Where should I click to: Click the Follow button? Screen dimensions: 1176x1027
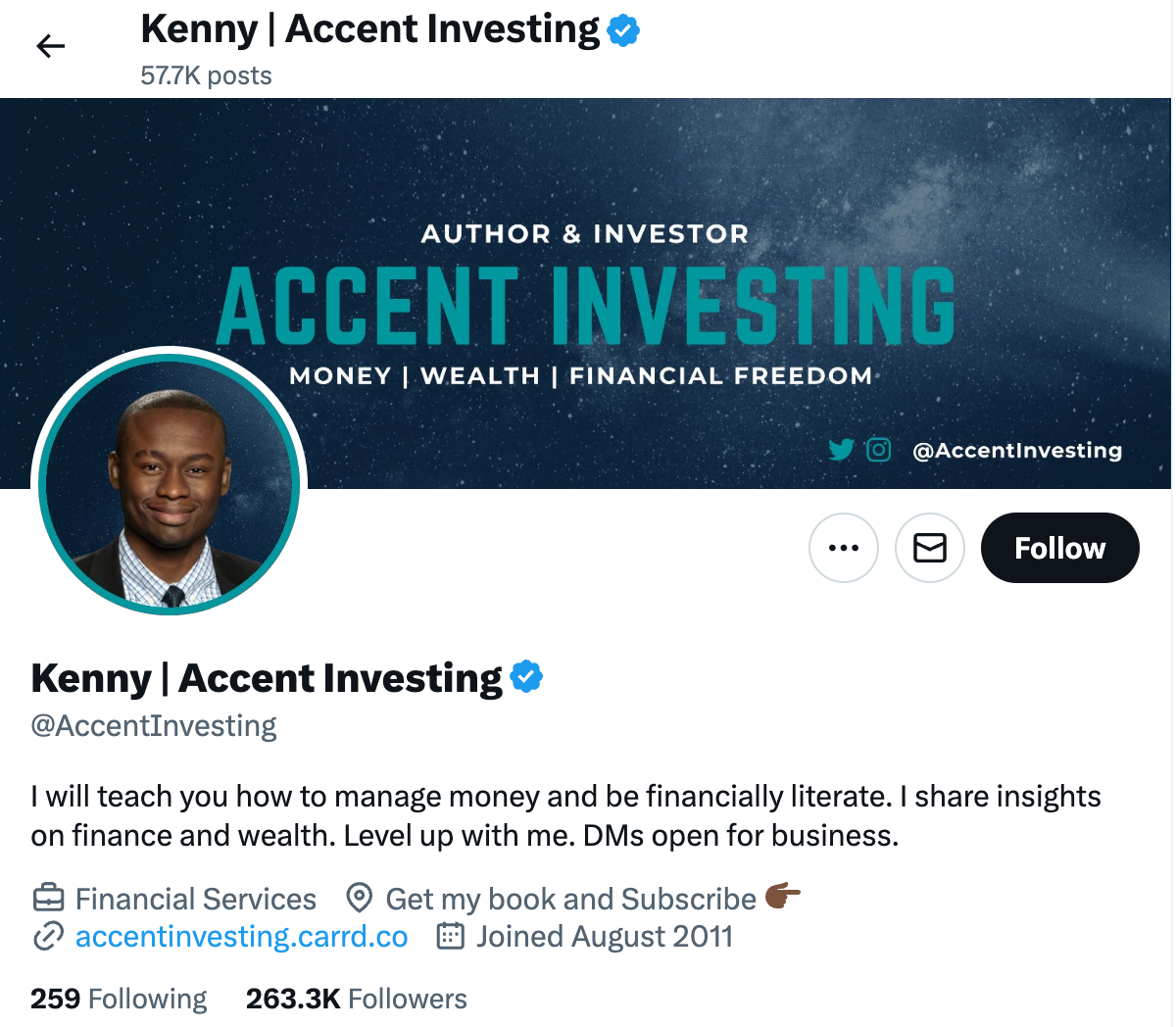pyautogui.click(x=1059, y=548)
